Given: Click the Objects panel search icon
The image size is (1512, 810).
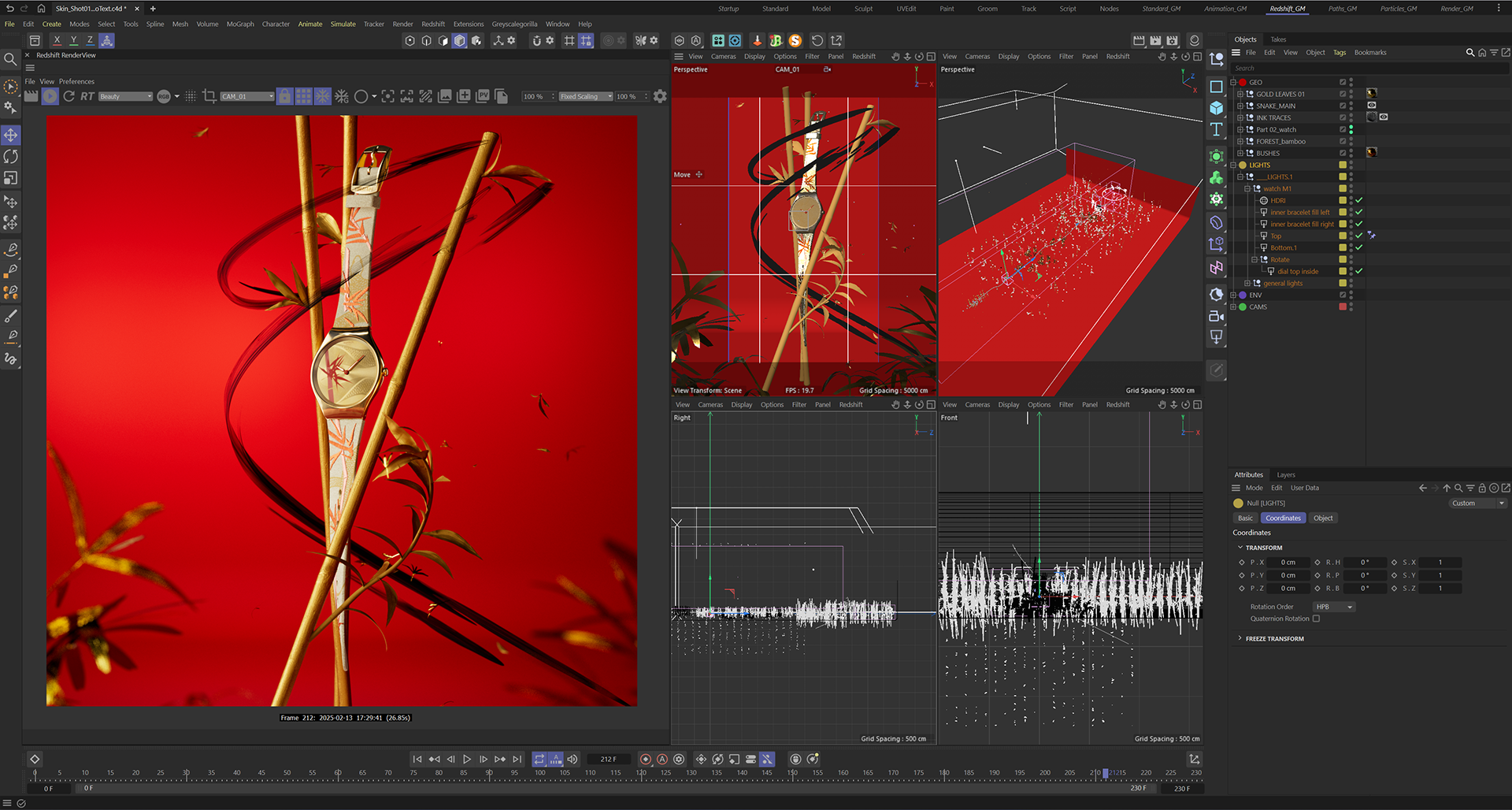Looking at the screenshot, I should click(1469, 53).
